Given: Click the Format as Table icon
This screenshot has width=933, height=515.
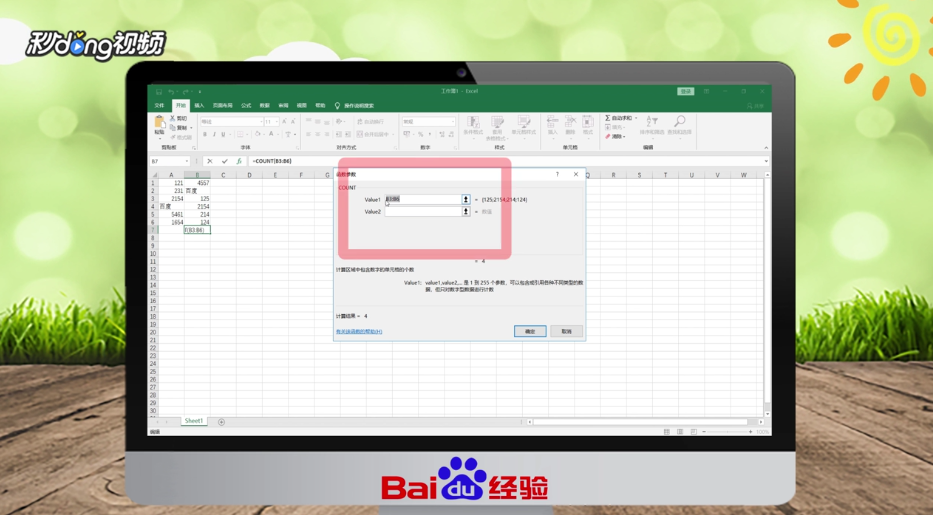Looking at the screenshot, I should pos(497,122).
